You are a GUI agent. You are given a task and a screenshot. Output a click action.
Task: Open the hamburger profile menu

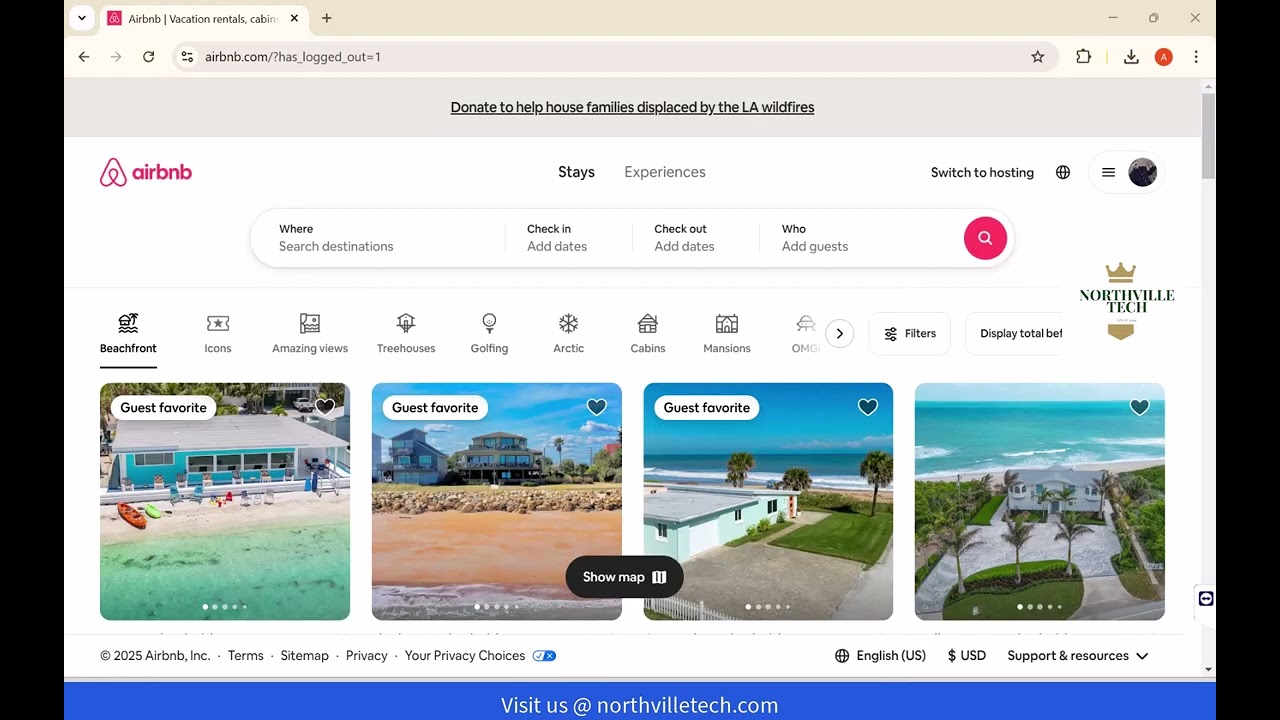tap(1108, 172)
